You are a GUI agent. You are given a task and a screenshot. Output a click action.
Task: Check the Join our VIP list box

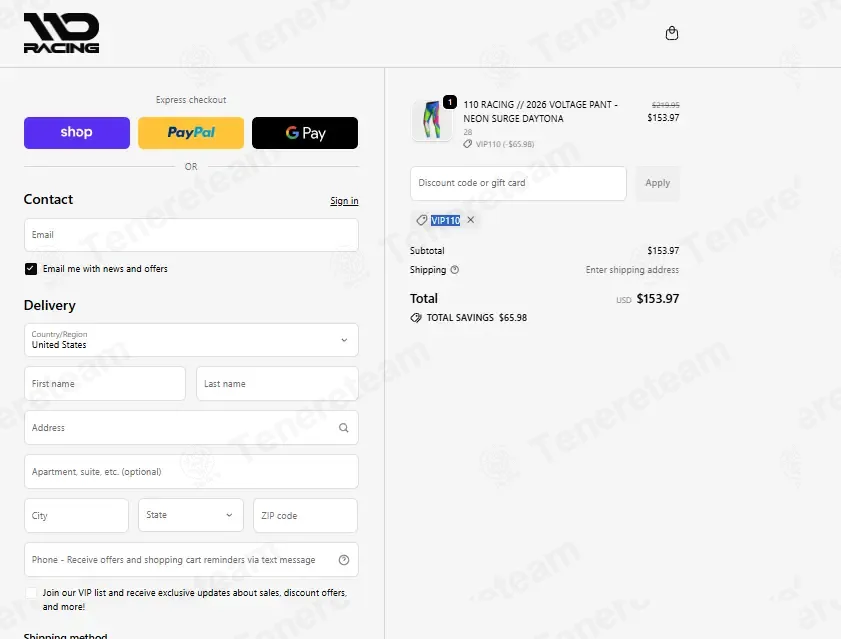pos(31,593)
